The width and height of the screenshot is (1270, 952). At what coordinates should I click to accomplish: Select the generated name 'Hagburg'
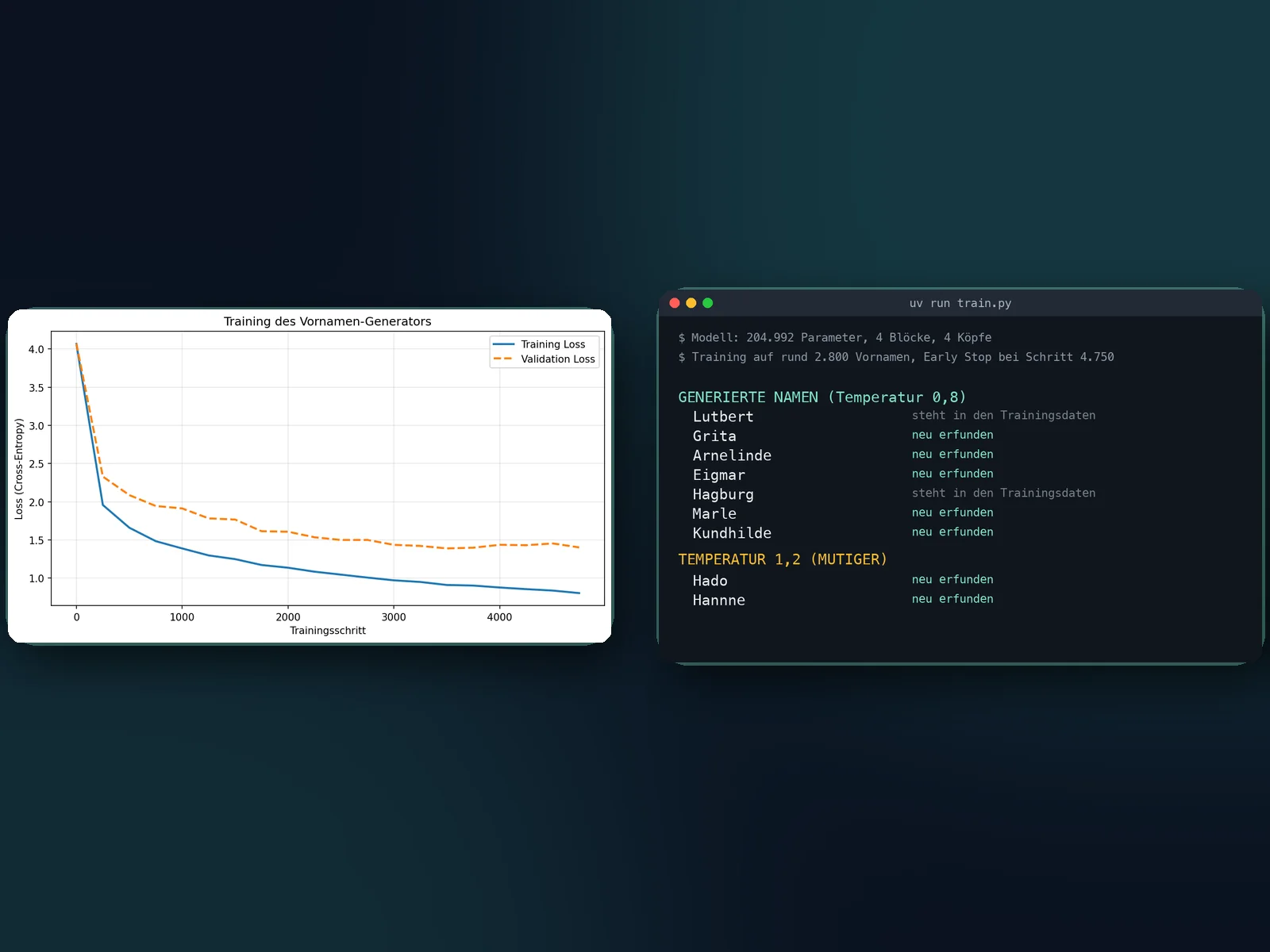coord(723,494)
